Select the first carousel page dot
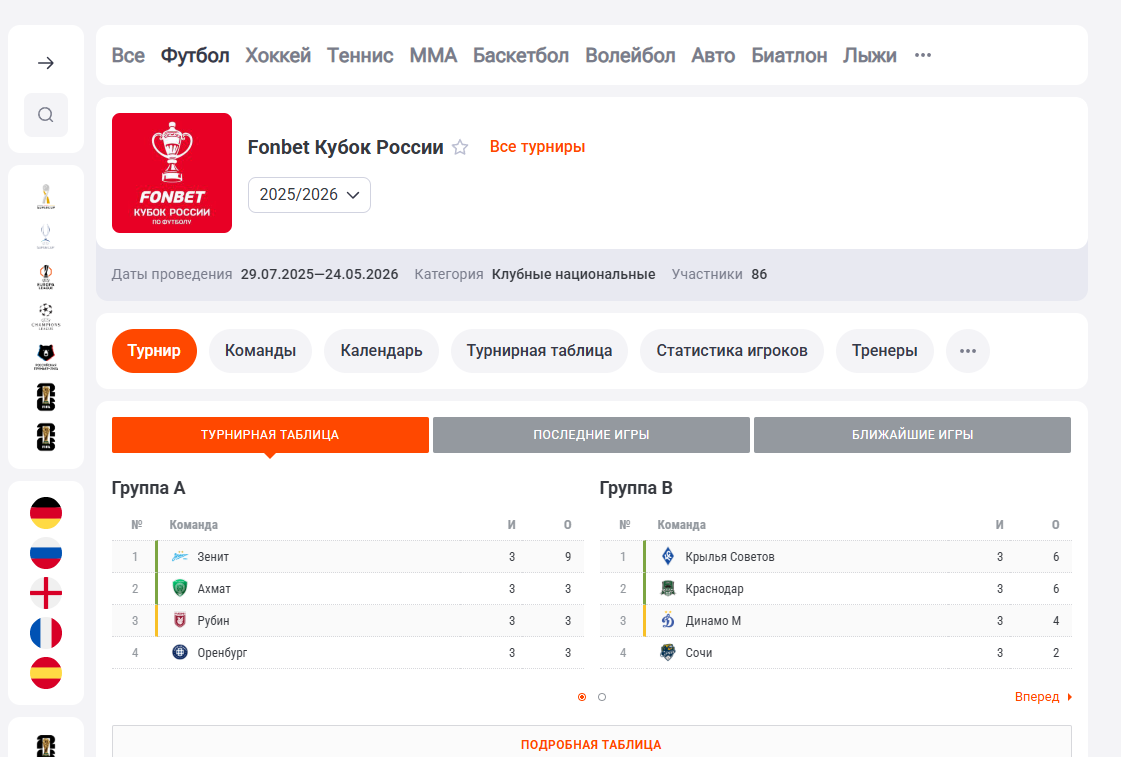Viewport: 1121px width, 757px height. pos(582,697)
